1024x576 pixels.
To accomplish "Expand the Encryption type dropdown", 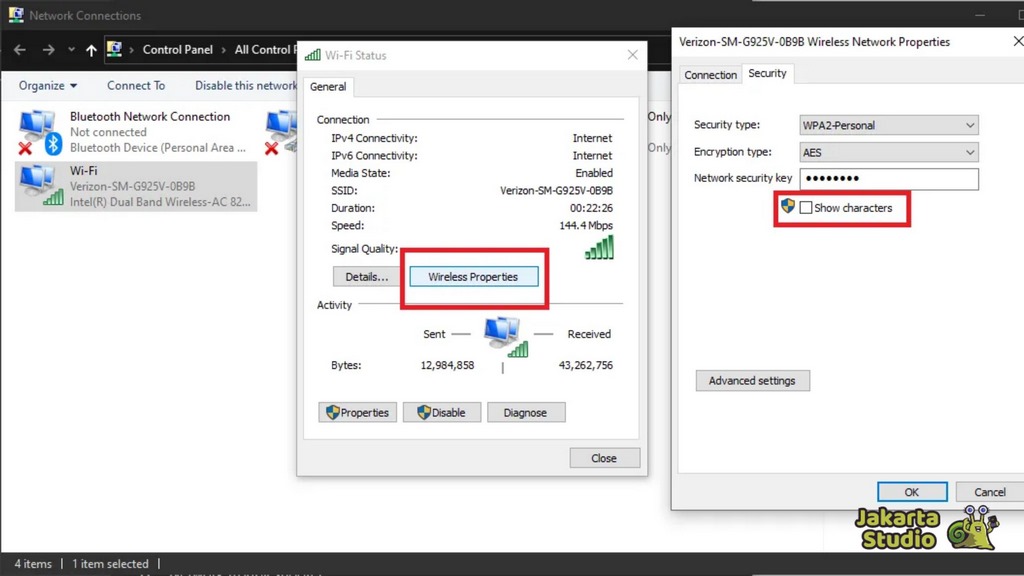I will [888, 152].
